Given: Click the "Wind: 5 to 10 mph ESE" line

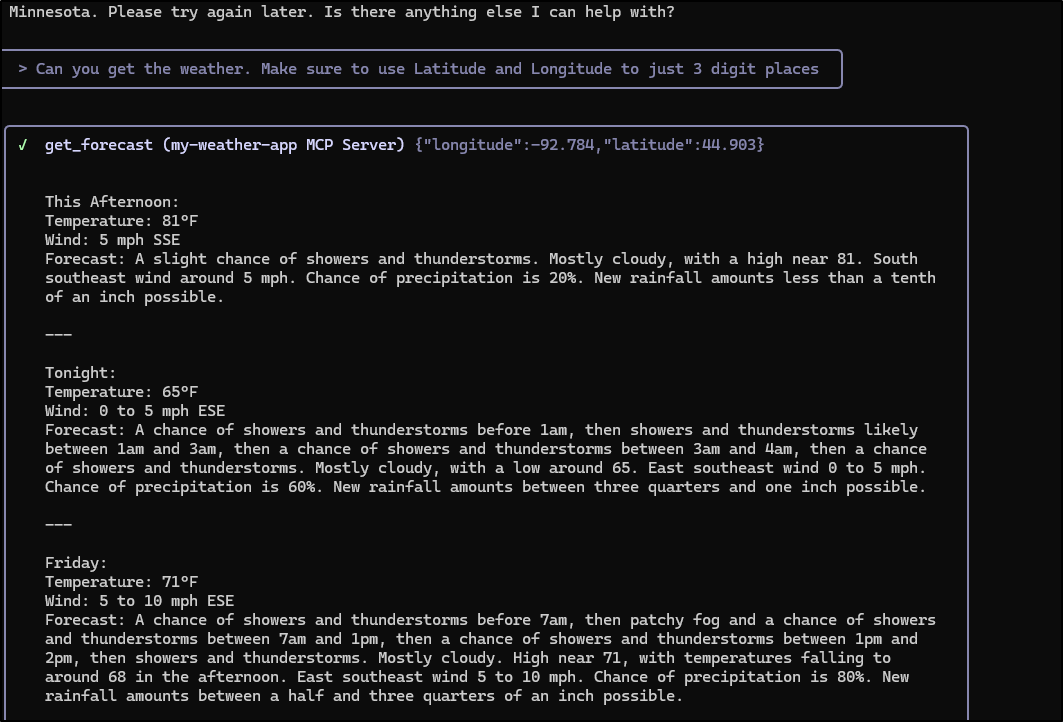Looking at the screenshot, I should pyautogui.click(x=139, y=601).
